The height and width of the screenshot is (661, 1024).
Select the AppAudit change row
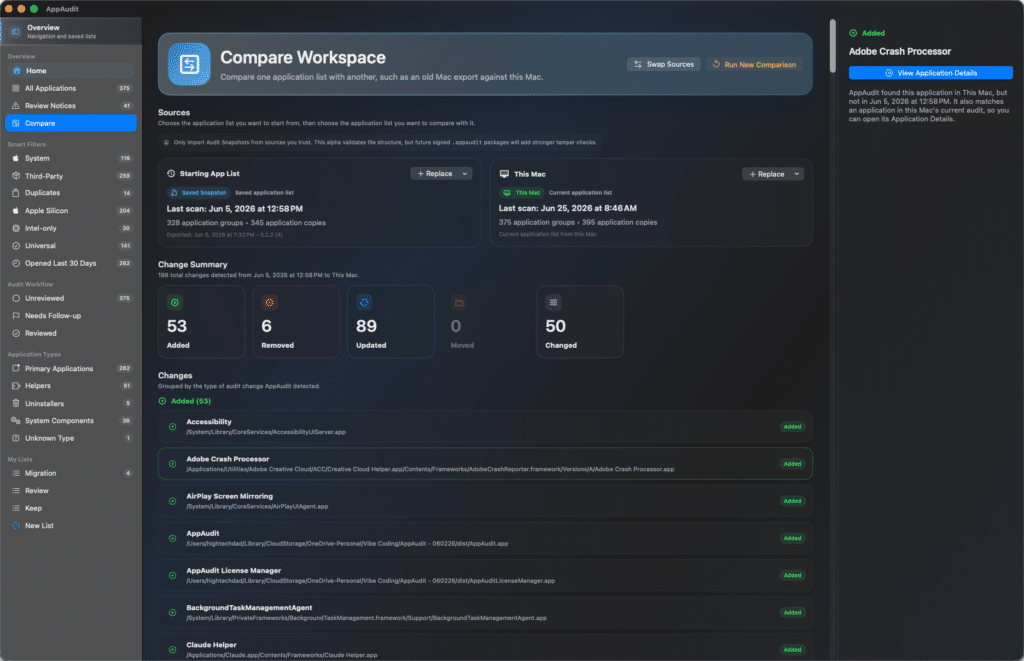point(485,539)
